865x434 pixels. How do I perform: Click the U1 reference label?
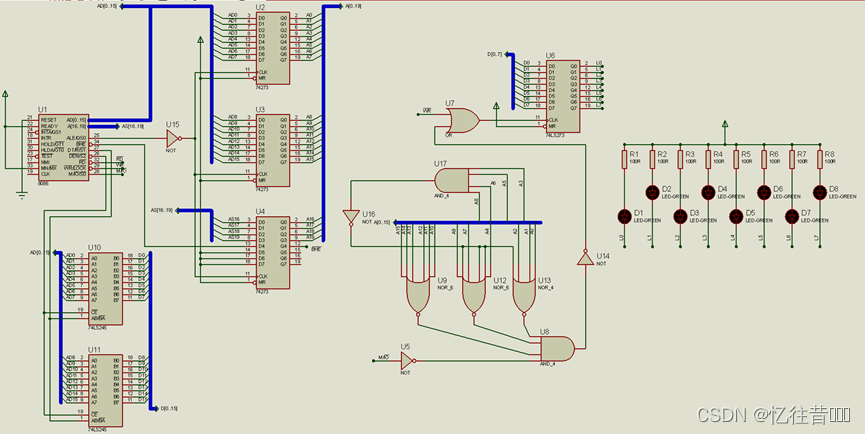(43, 111)
